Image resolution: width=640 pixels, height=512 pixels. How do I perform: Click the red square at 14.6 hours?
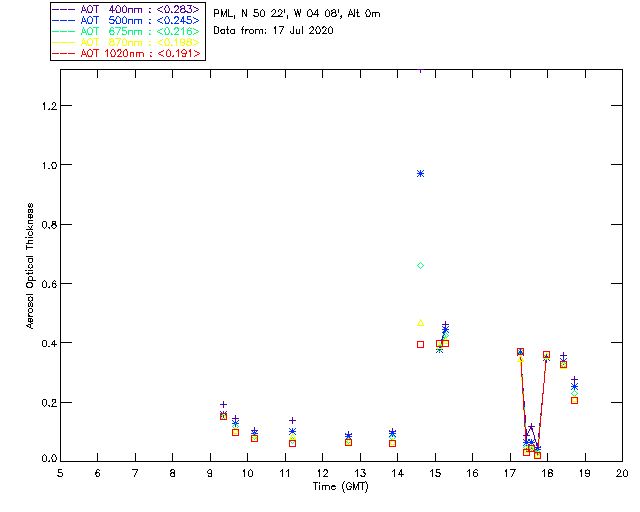420,345
